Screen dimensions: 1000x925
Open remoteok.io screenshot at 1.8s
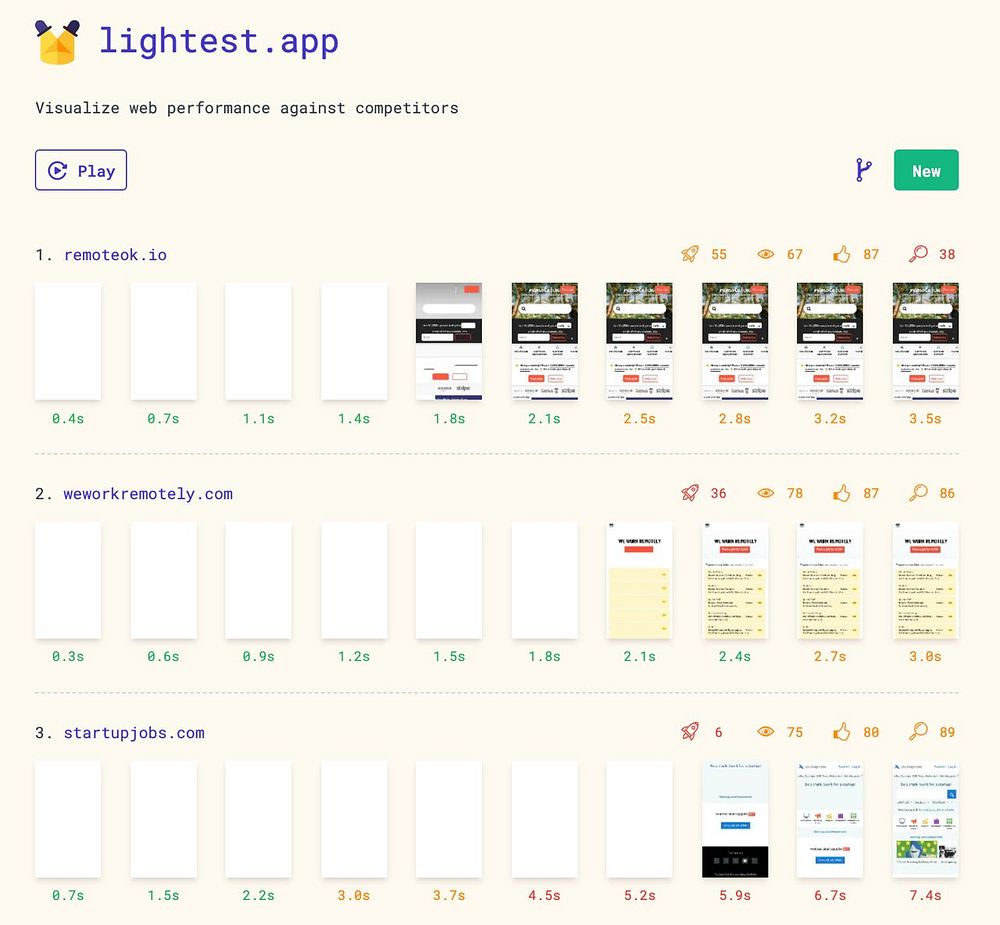(449, 342)
